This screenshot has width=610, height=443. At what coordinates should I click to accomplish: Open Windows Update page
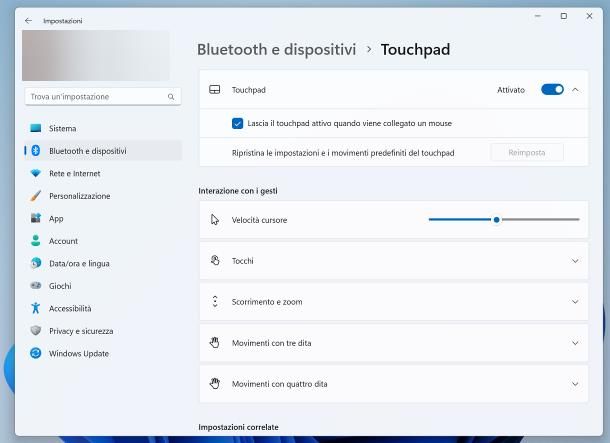[x=103, y=353]
